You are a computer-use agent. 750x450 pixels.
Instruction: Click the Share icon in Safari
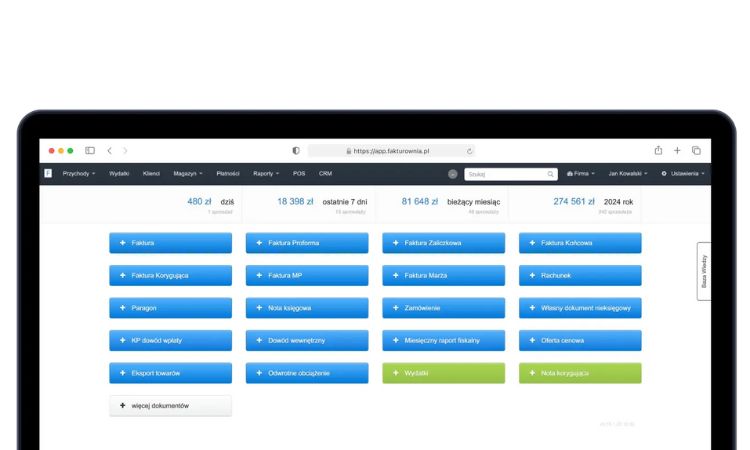coord(659,151)
